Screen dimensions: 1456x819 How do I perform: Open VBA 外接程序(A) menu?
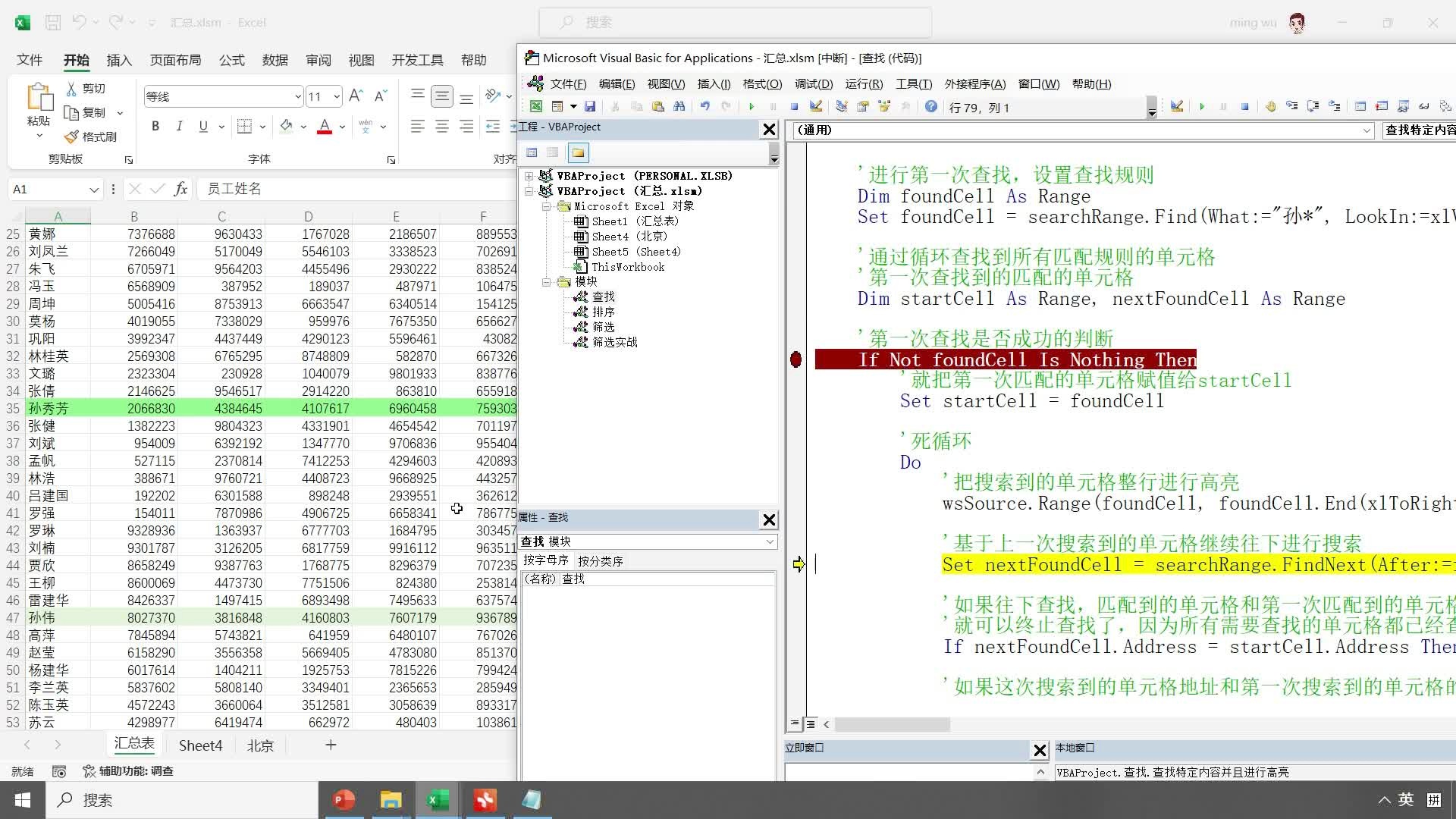975,84
